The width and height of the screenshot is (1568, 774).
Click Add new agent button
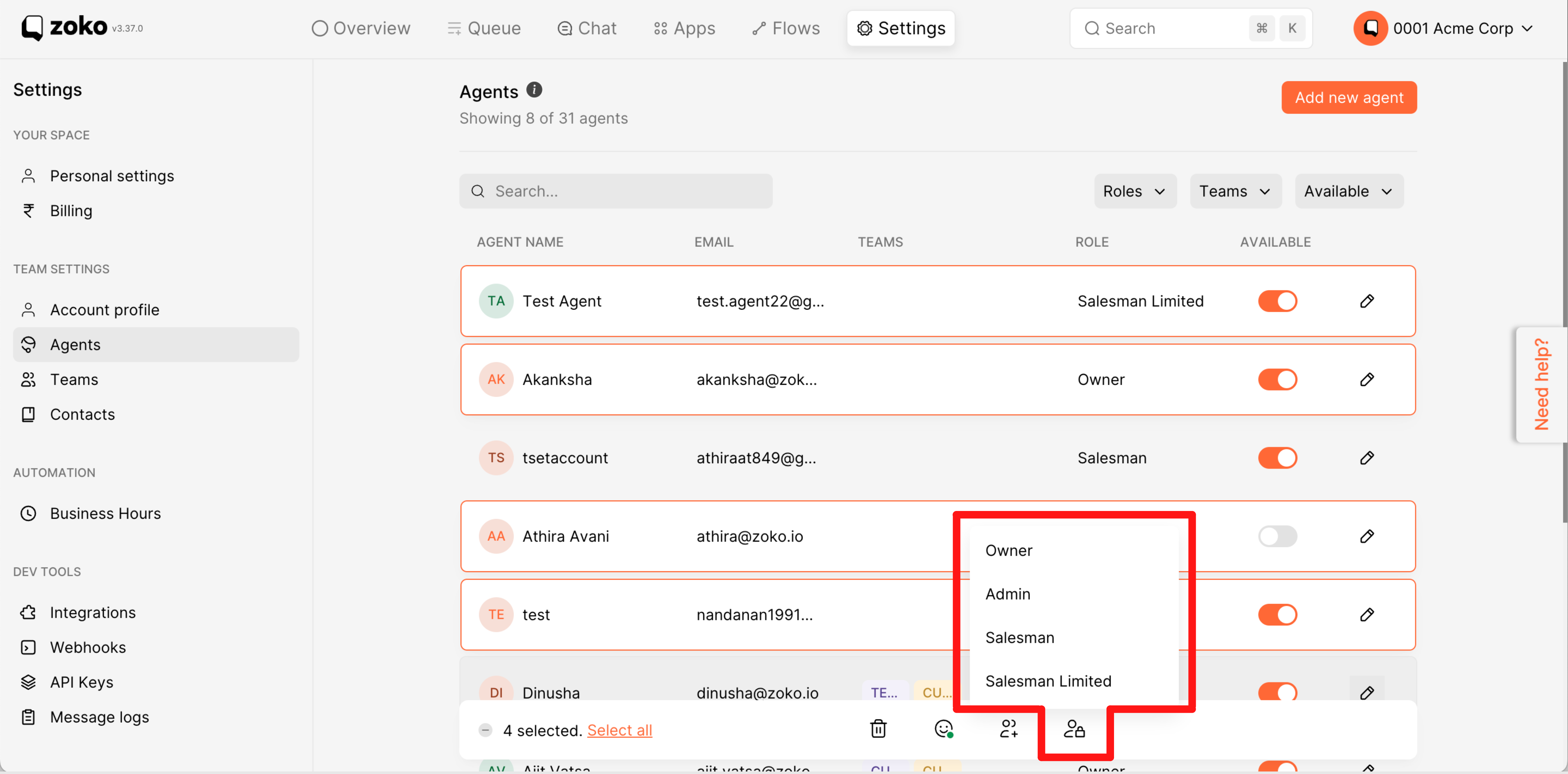pyautogui.click(x=1349, y=97)
